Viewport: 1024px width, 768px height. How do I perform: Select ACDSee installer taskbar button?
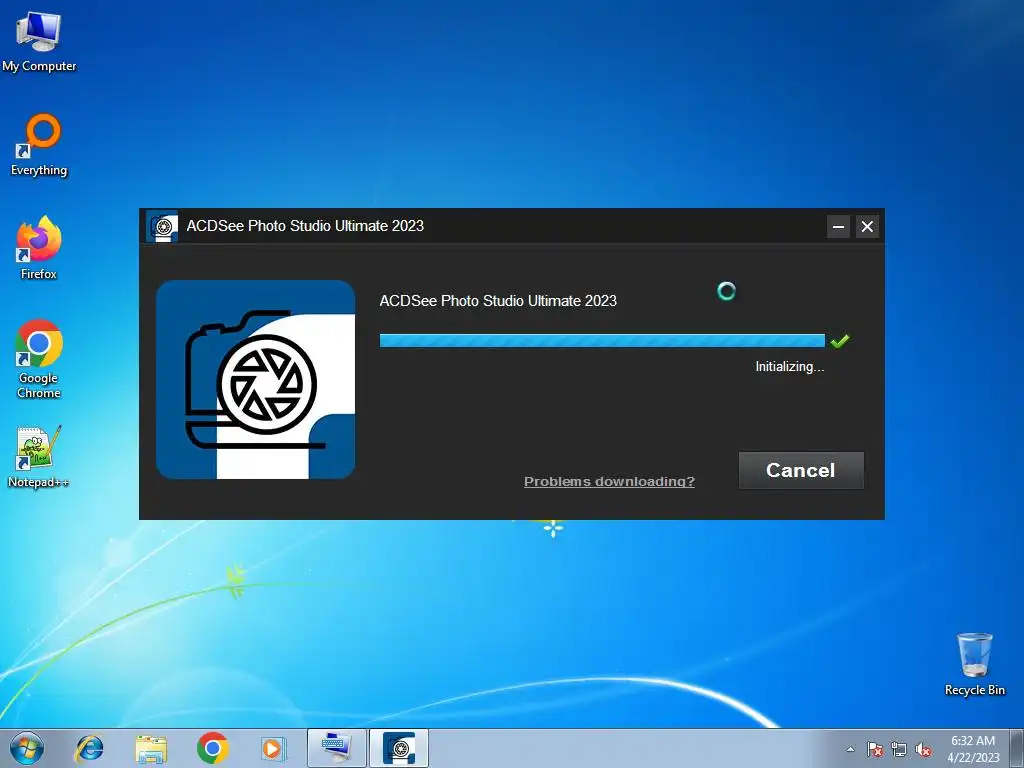pos(399,748)
